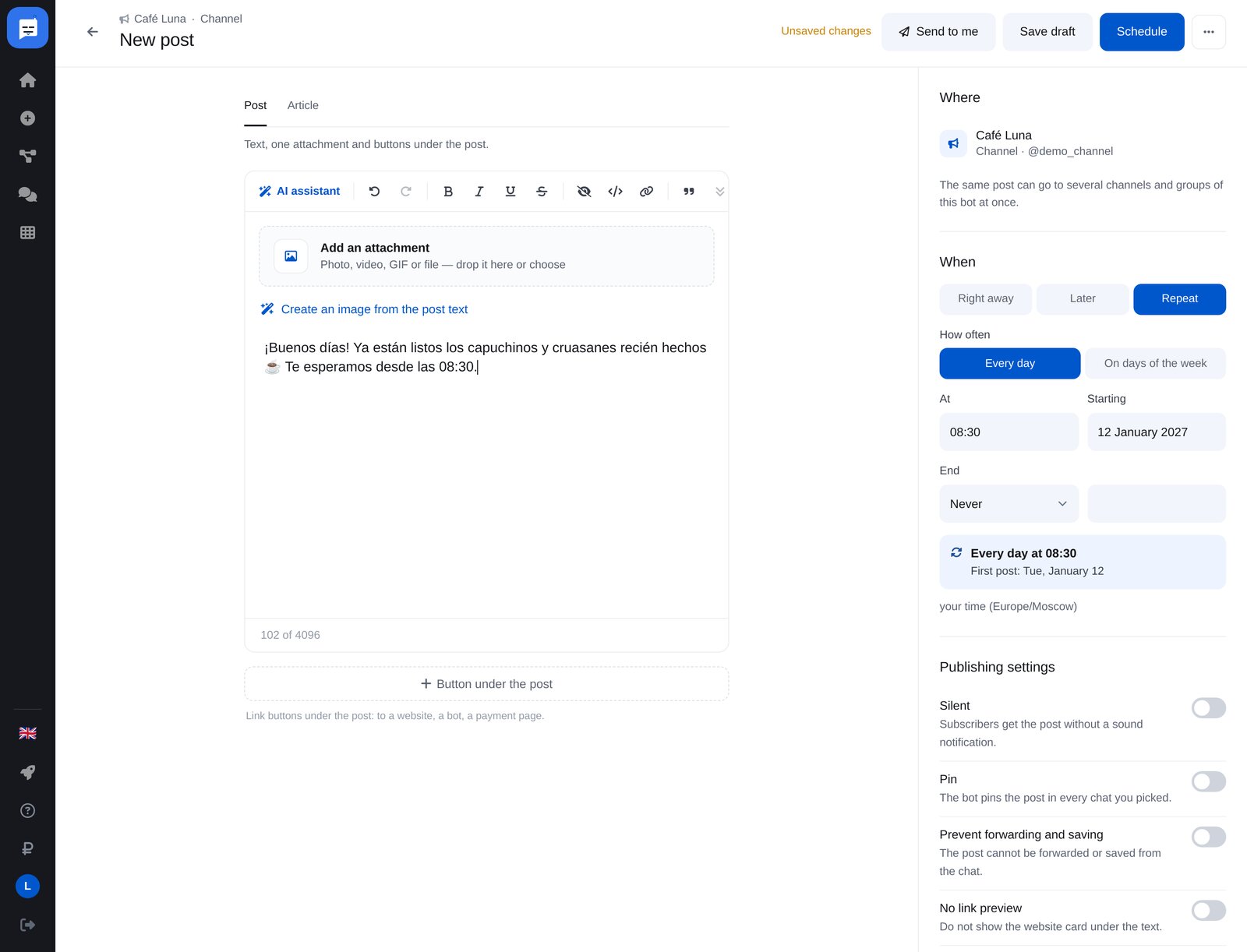
Task: Select the Right away timing option
Action: pyautogui.click(x=986, y=299)
